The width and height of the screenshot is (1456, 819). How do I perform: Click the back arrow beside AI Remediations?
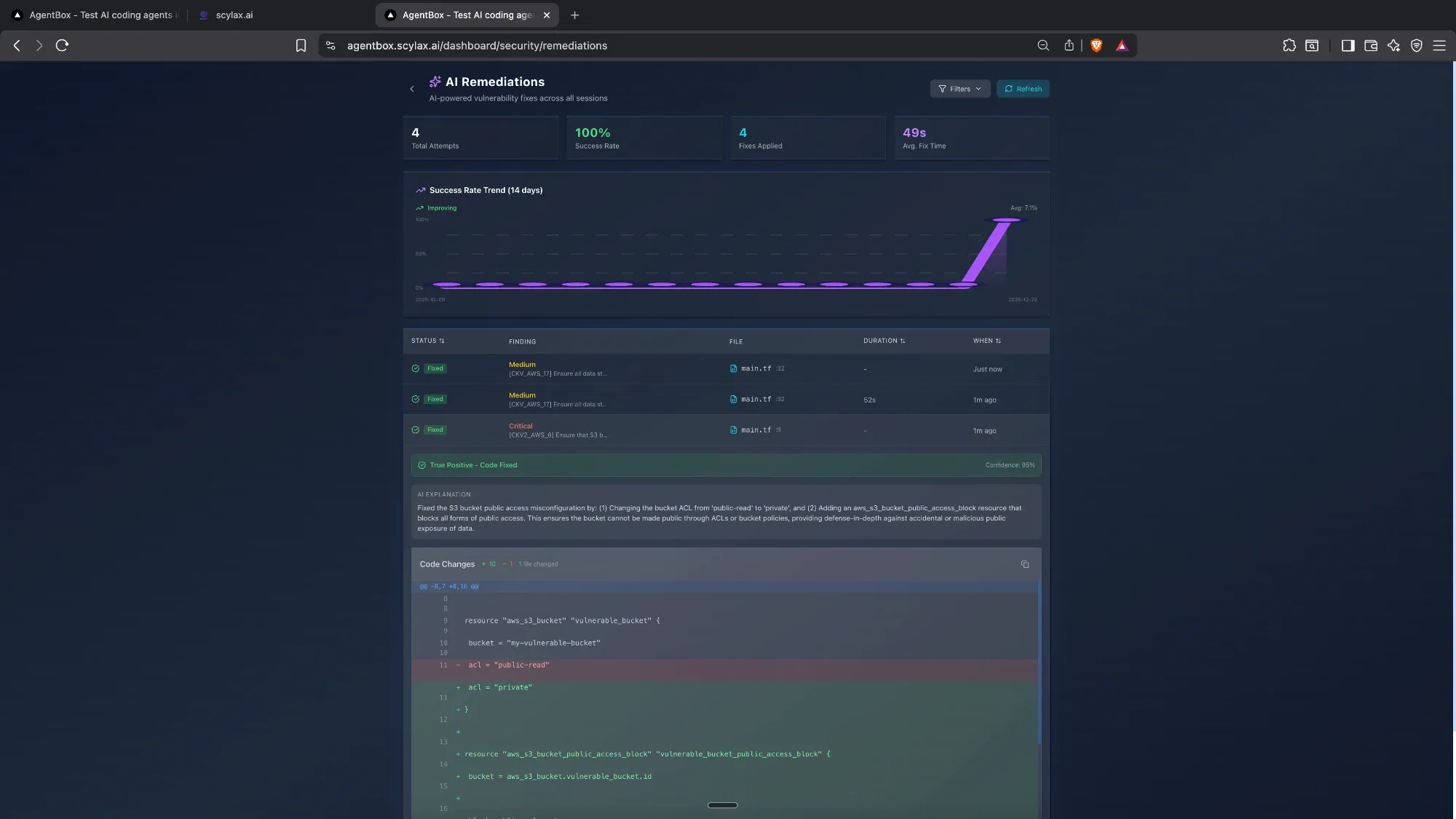pyautogui.click(x=412, y=89)
